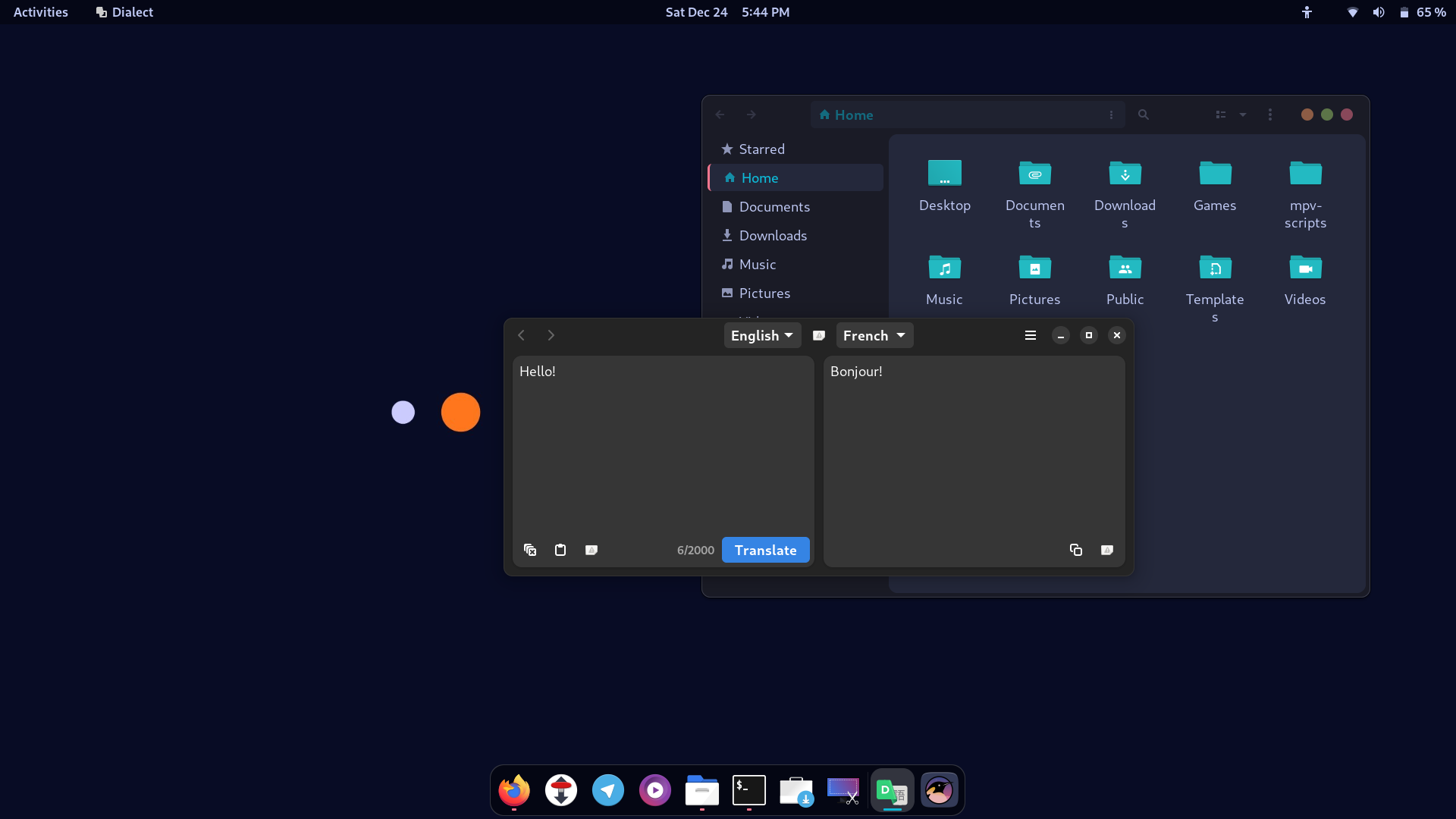
Task: Click the search icon in Files
Action: [1143, 115]
